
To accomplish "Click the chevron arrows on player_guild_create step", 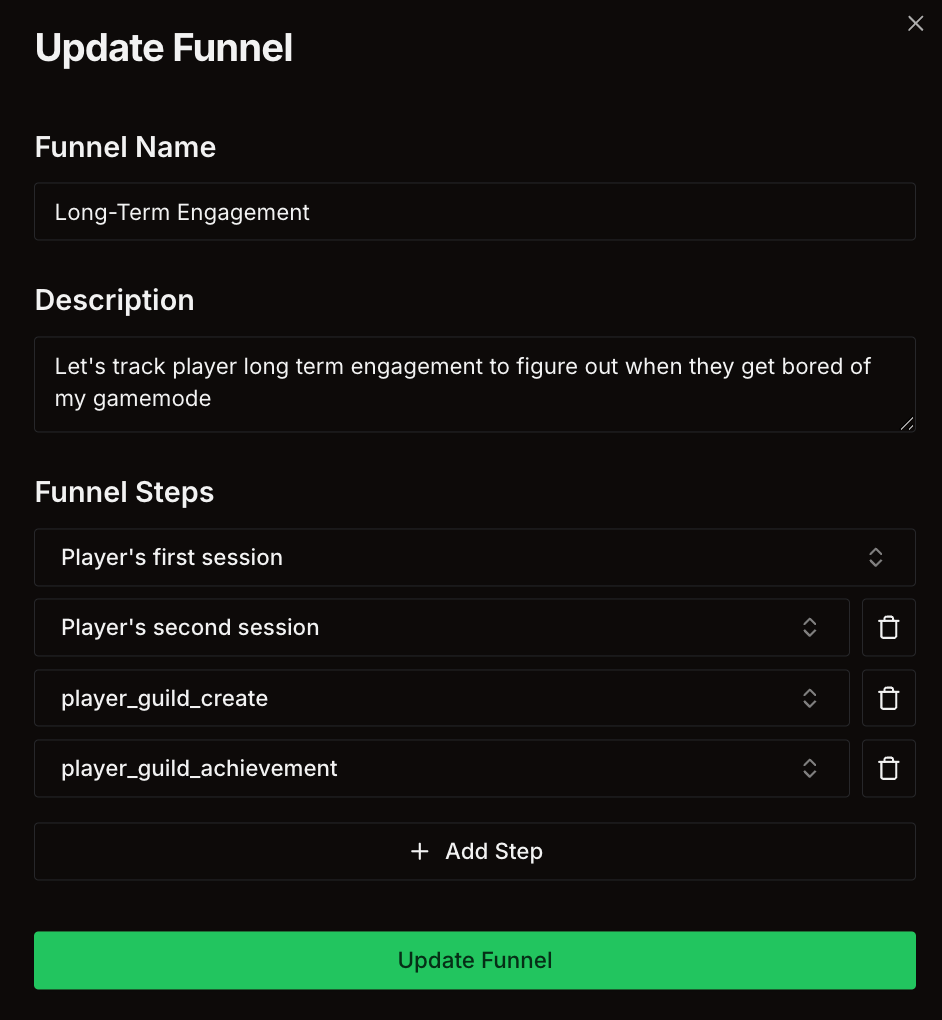I will (x=810, y=698).
